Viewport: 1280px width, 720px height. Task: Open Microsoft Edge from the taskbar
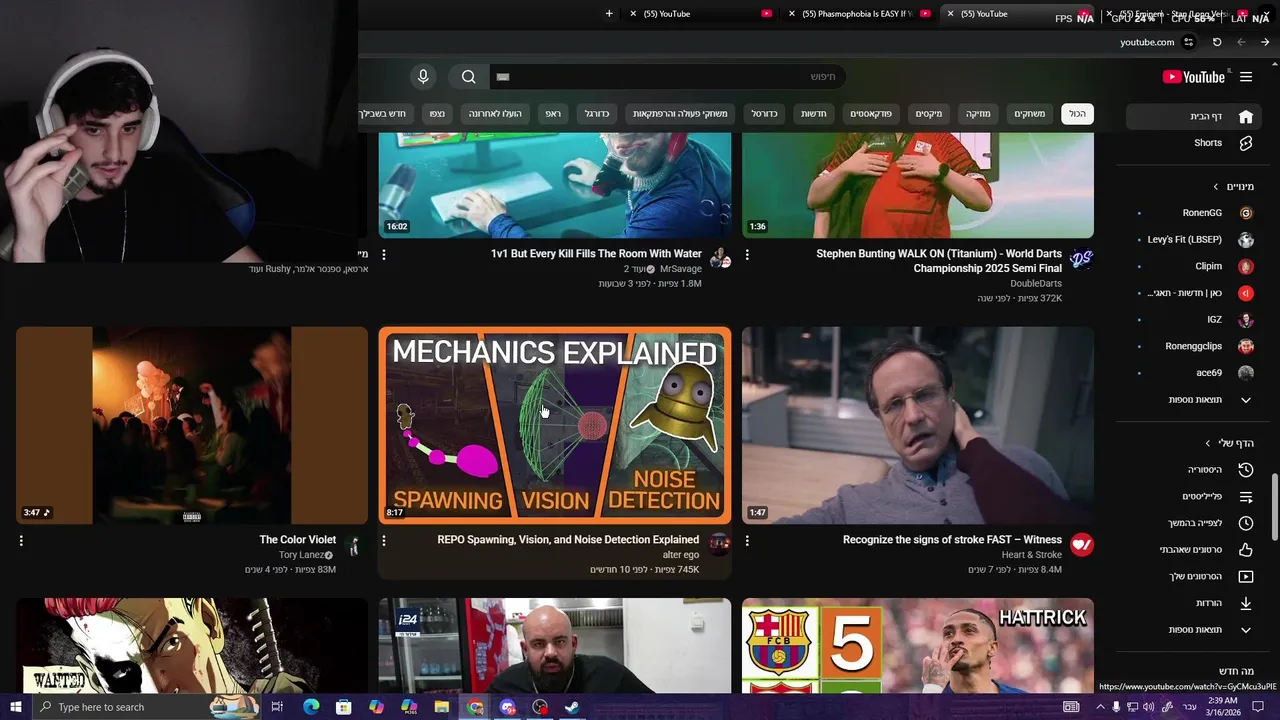pos(310,707)
